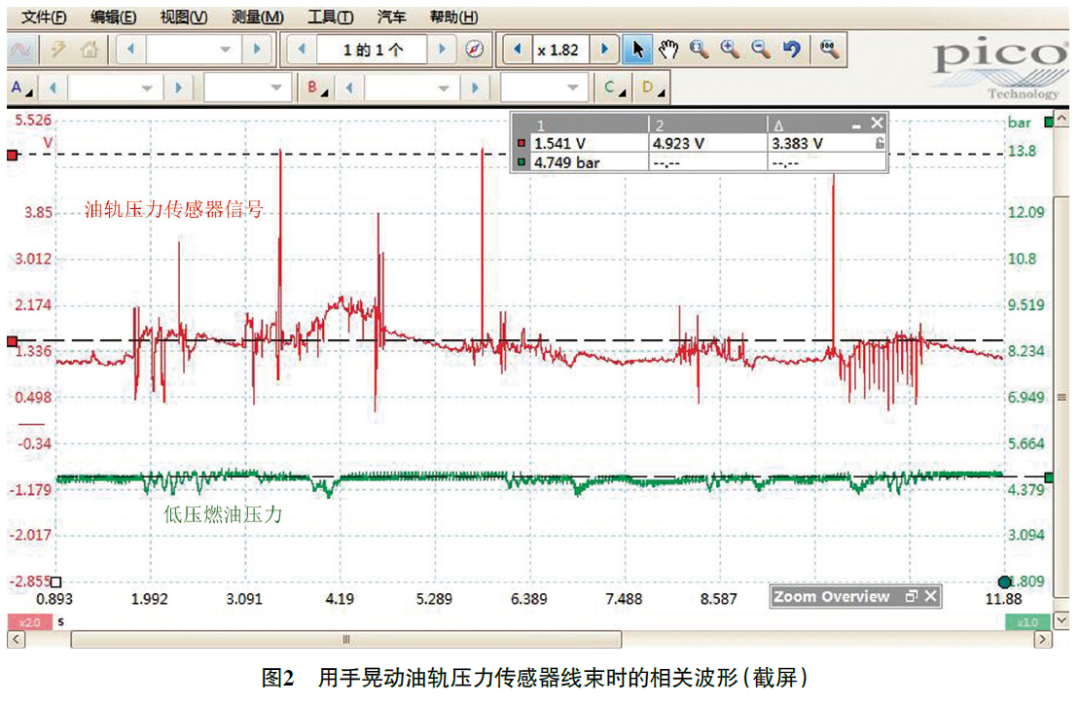
Task: Close the Zoom Overview window
Action: [931, 597]
